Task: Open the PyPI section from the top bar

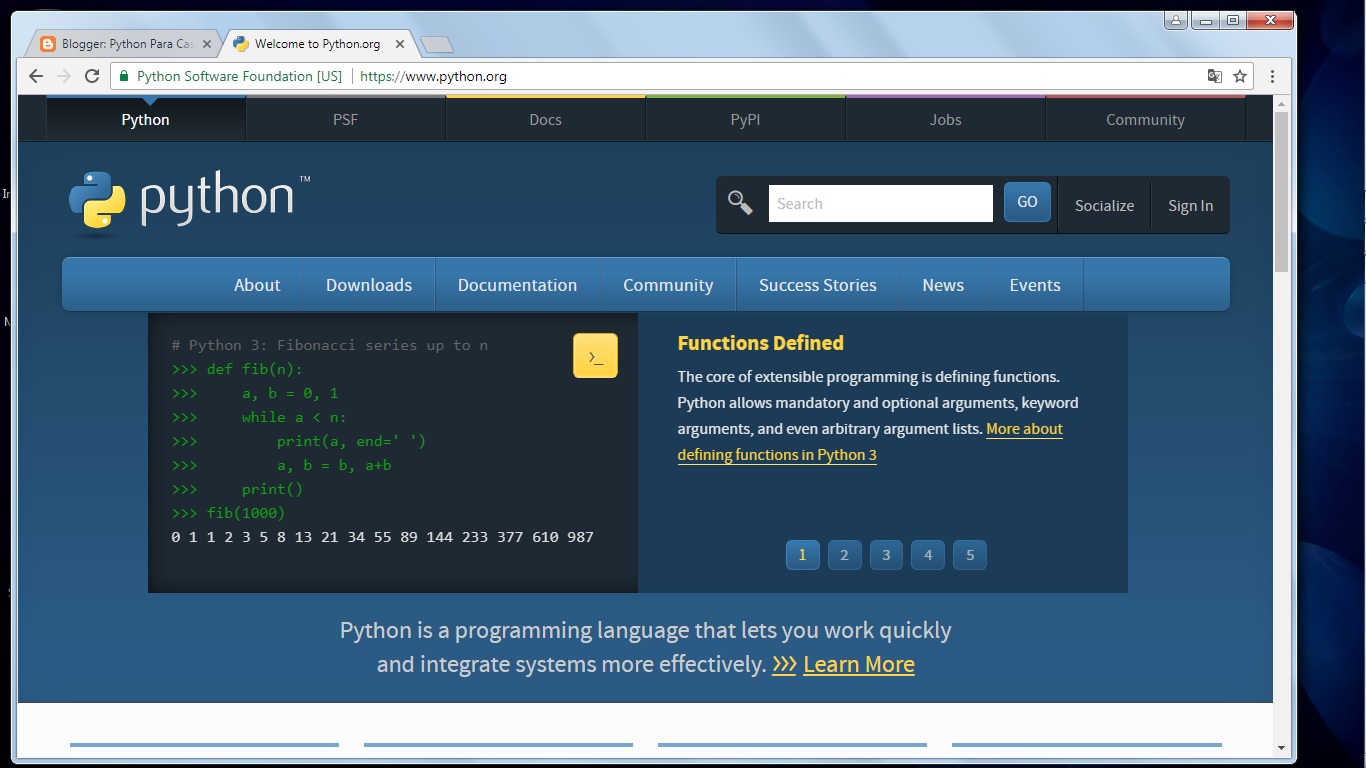Action: tap(744, 119)
